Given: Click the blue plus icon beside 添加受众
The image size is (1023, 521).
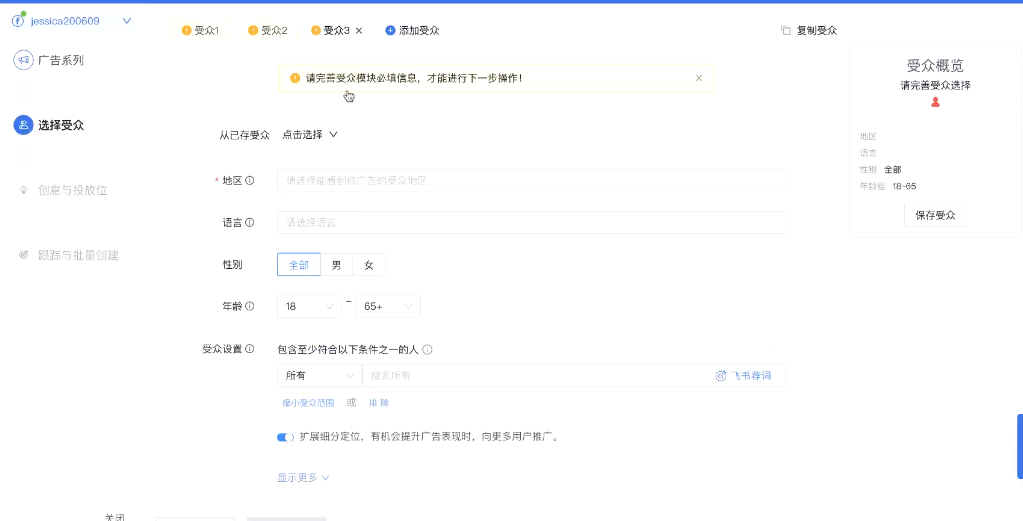Looking at the screenshot, I should point(390,31).
